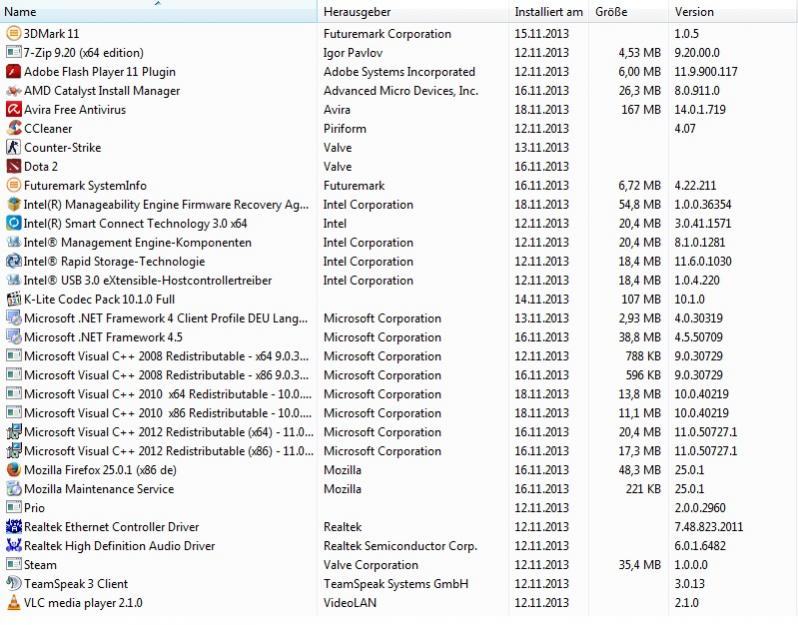Click the version '4.22.211'
798x625 pixels.
coord(695,185)
